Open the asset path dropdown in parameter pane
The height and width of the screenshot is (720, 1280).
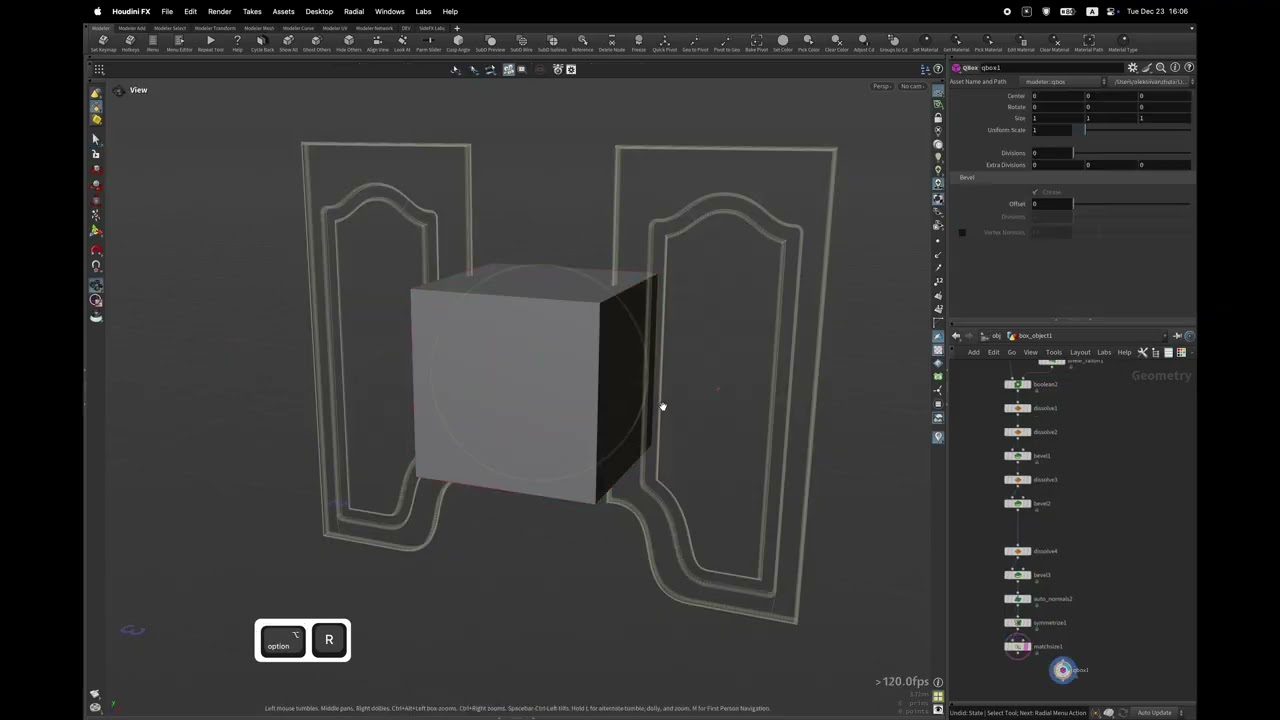(1152, 82)
